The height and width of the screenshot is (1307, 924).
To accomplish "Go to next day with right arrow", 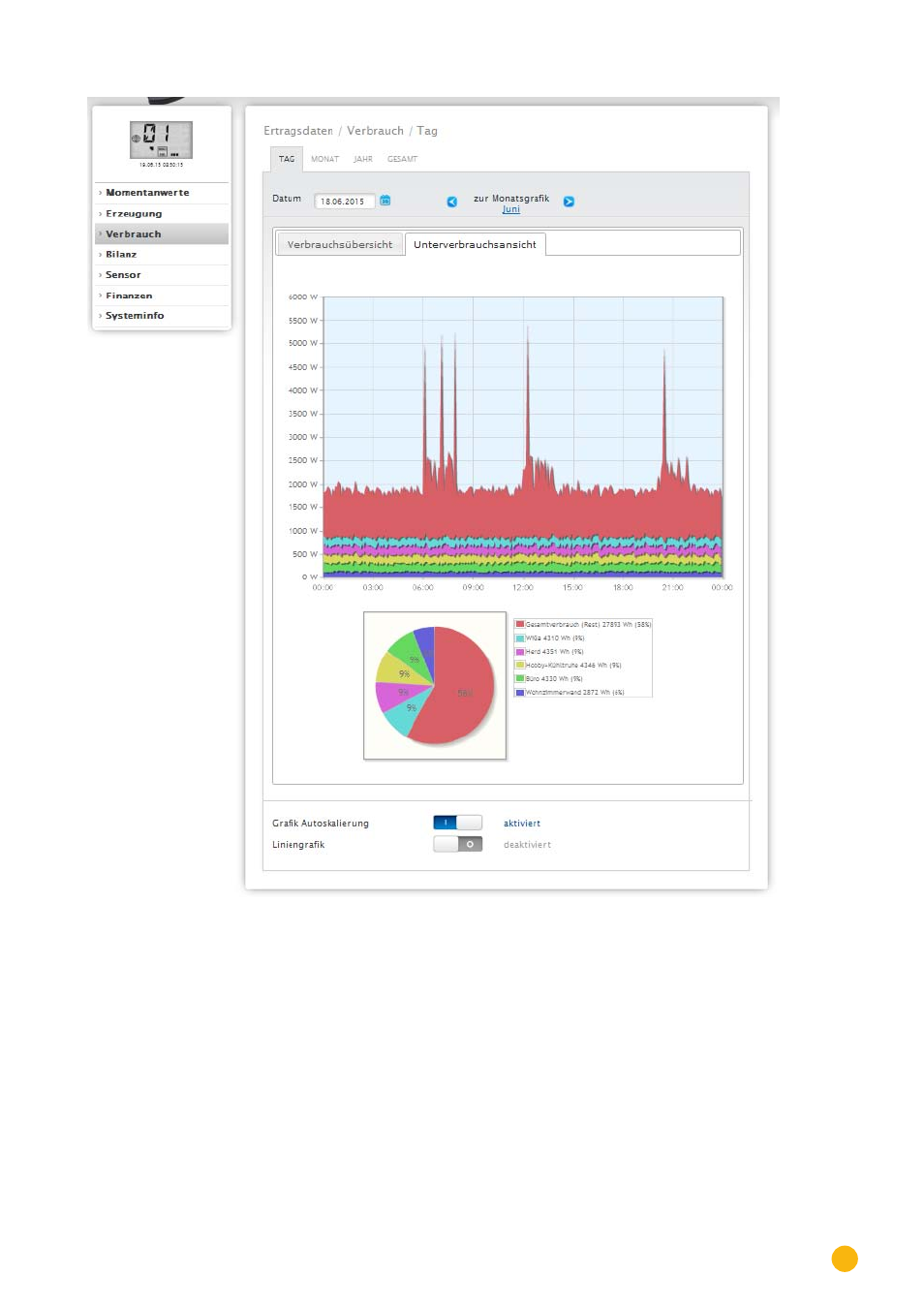I will [569, 202].
